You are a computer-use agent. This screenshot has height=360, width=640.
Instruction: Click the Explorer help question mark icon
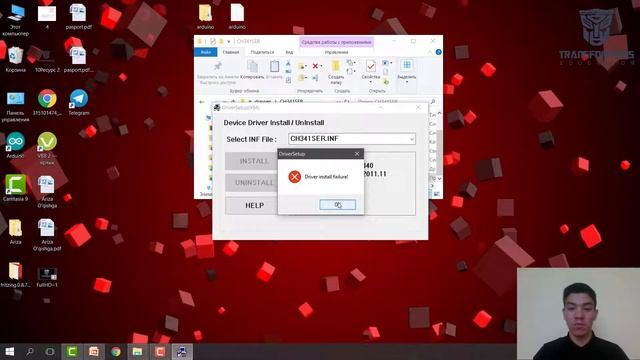(x=438, y=52)
